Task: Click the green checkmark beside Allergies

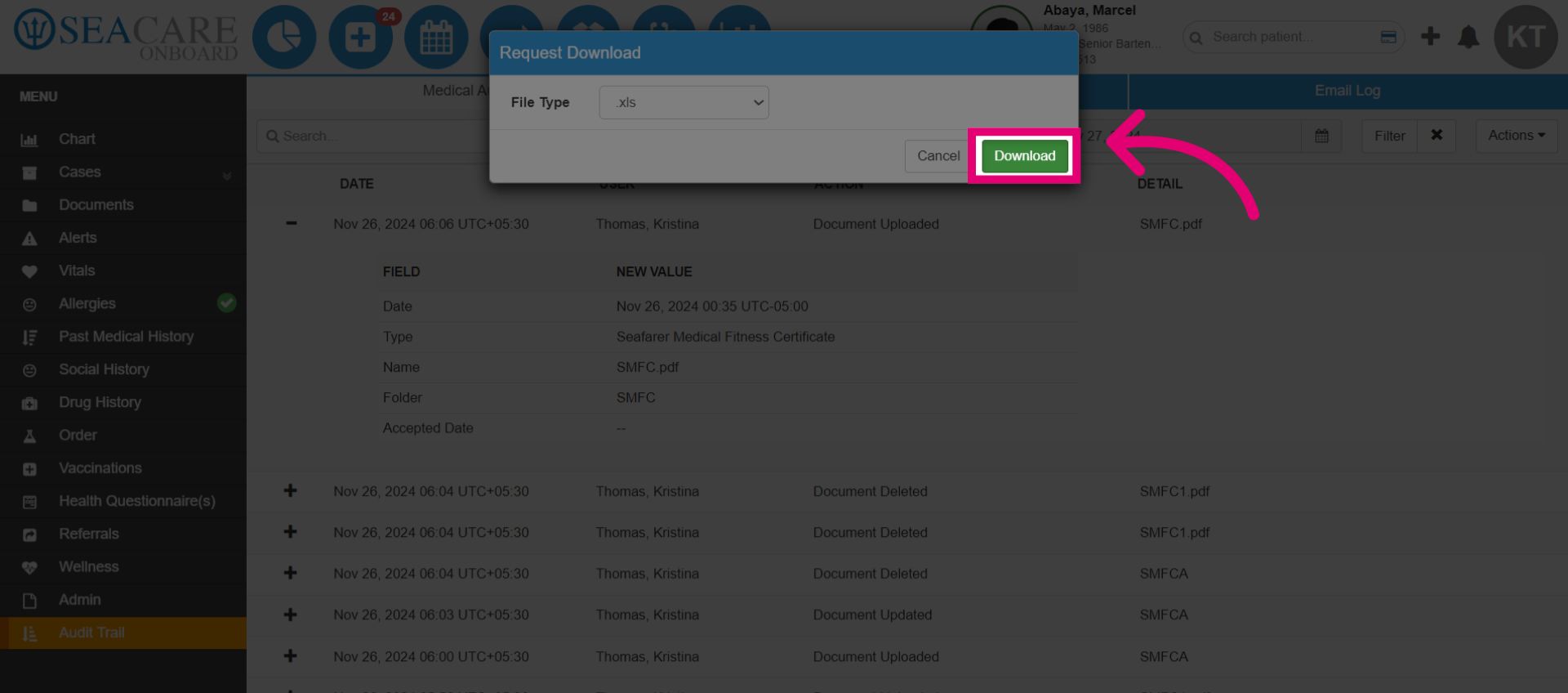Action: 227,303
